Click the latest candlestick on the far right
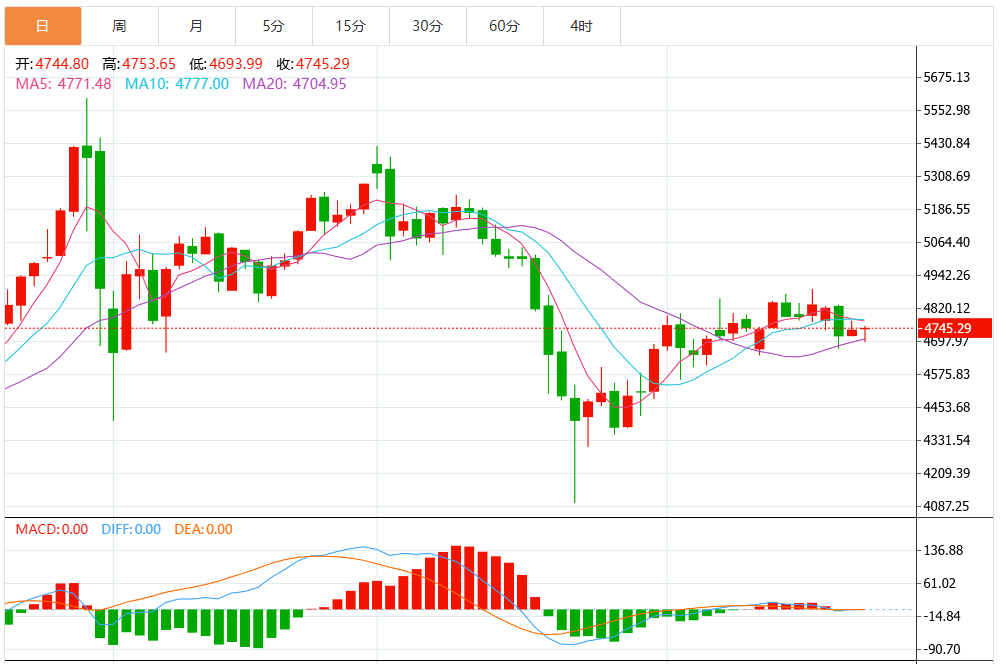This screenshot has height=664, width=1006. click(x=865, y=334)
